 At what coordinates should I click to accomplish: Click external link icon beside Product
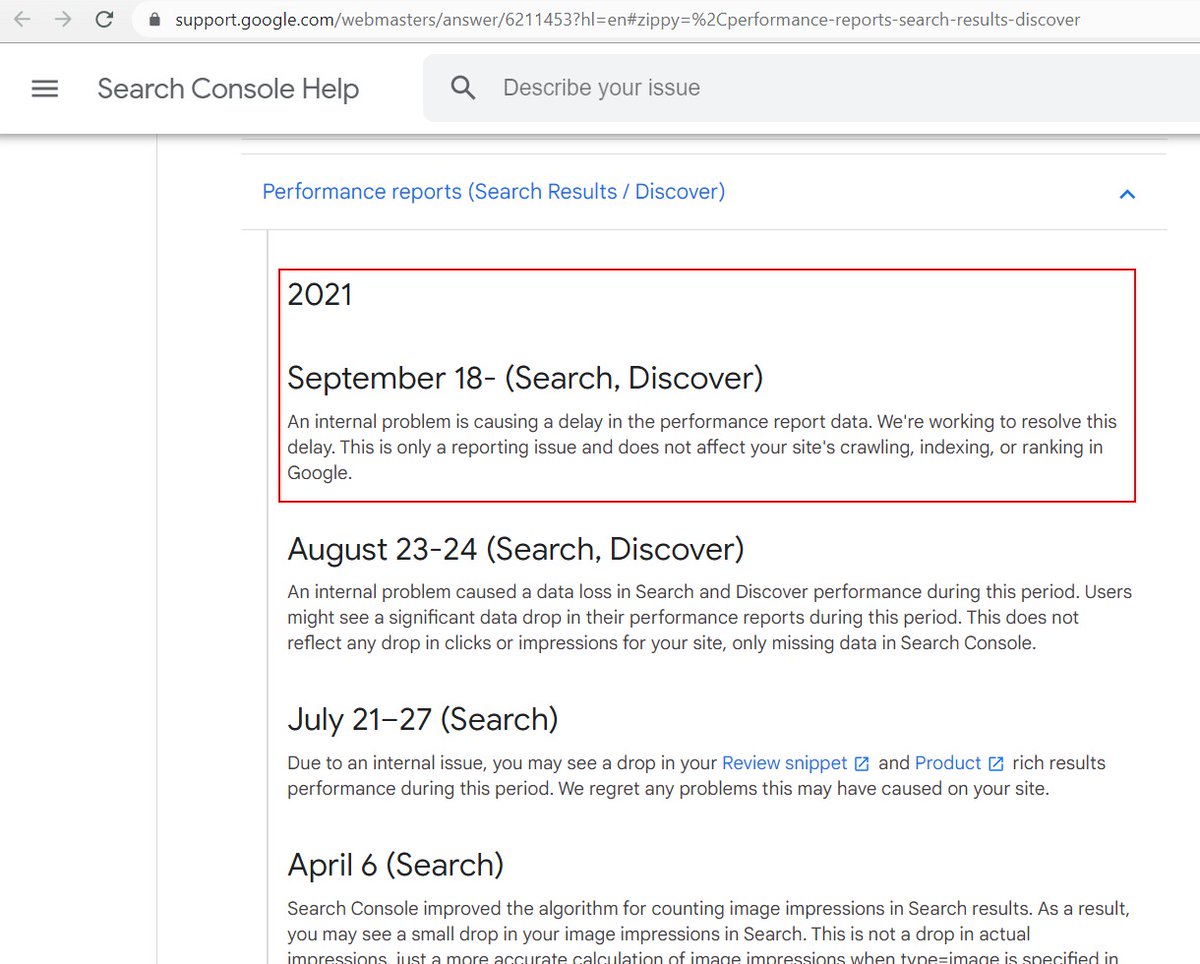(x=996, y=764)
